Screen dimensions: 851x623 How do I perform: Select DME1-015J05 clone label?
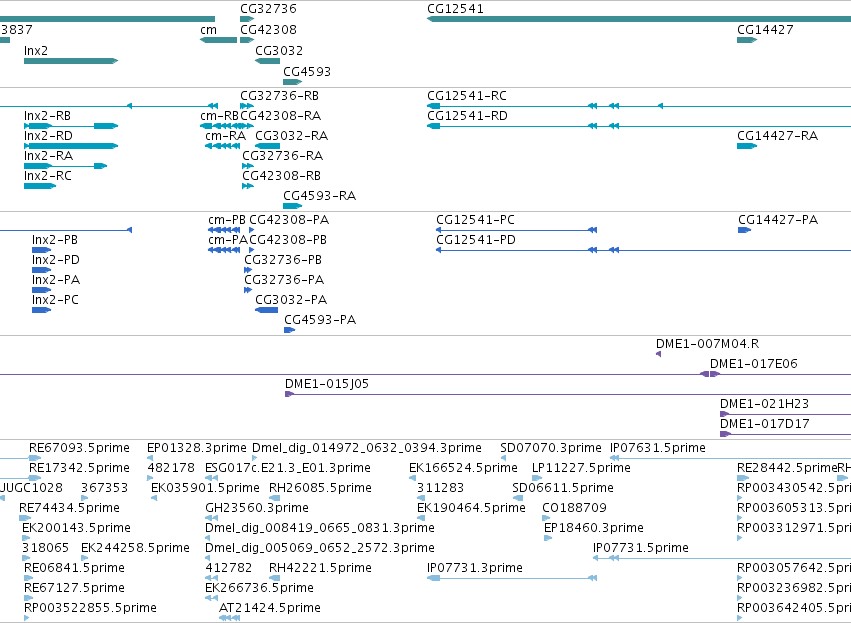(327, 384)
